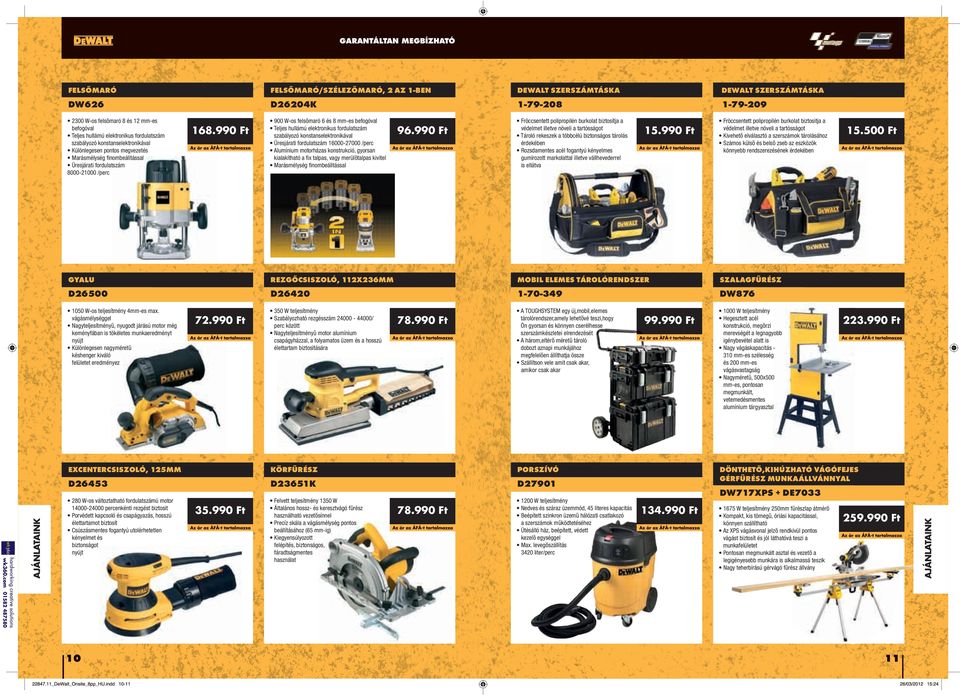Image resolution: width=960 pixels, height=695 pixels.
Task: Select the "FELSŐMARÓ" category heading
Action: point(92,90)
